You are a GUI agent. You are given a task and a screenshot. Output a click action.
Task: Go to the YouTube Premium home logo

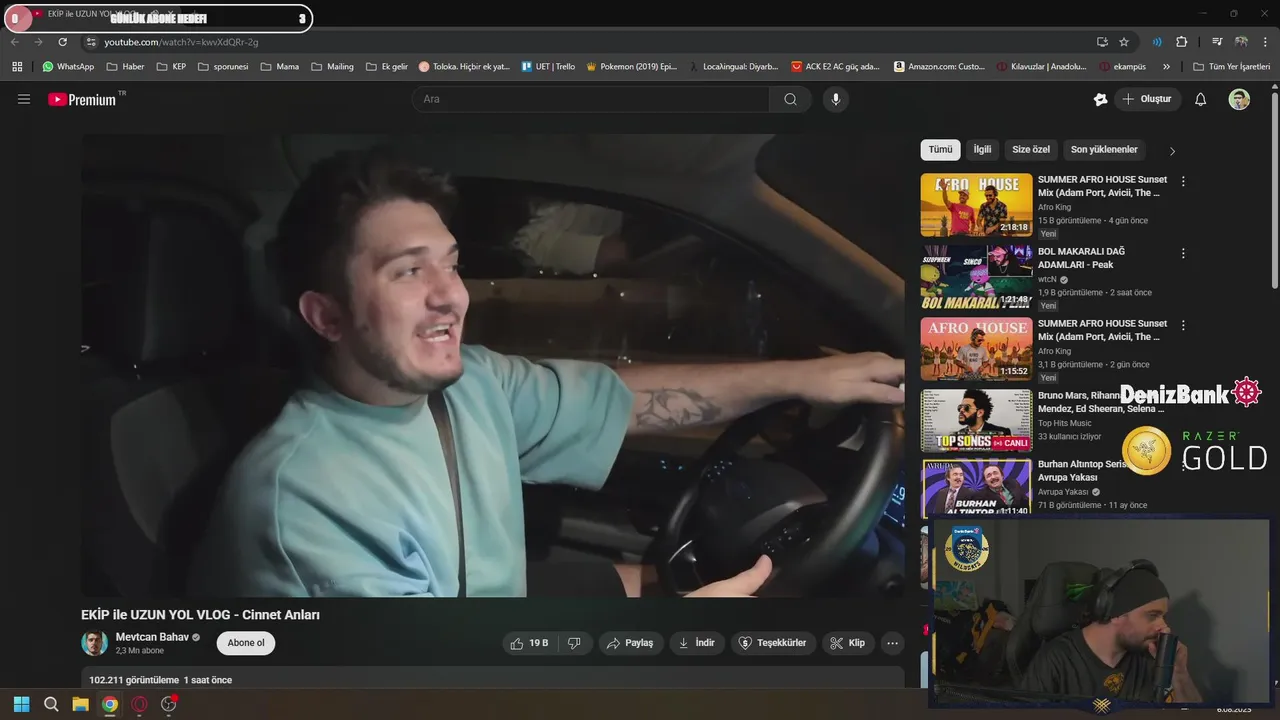click(x=82, y=99)
